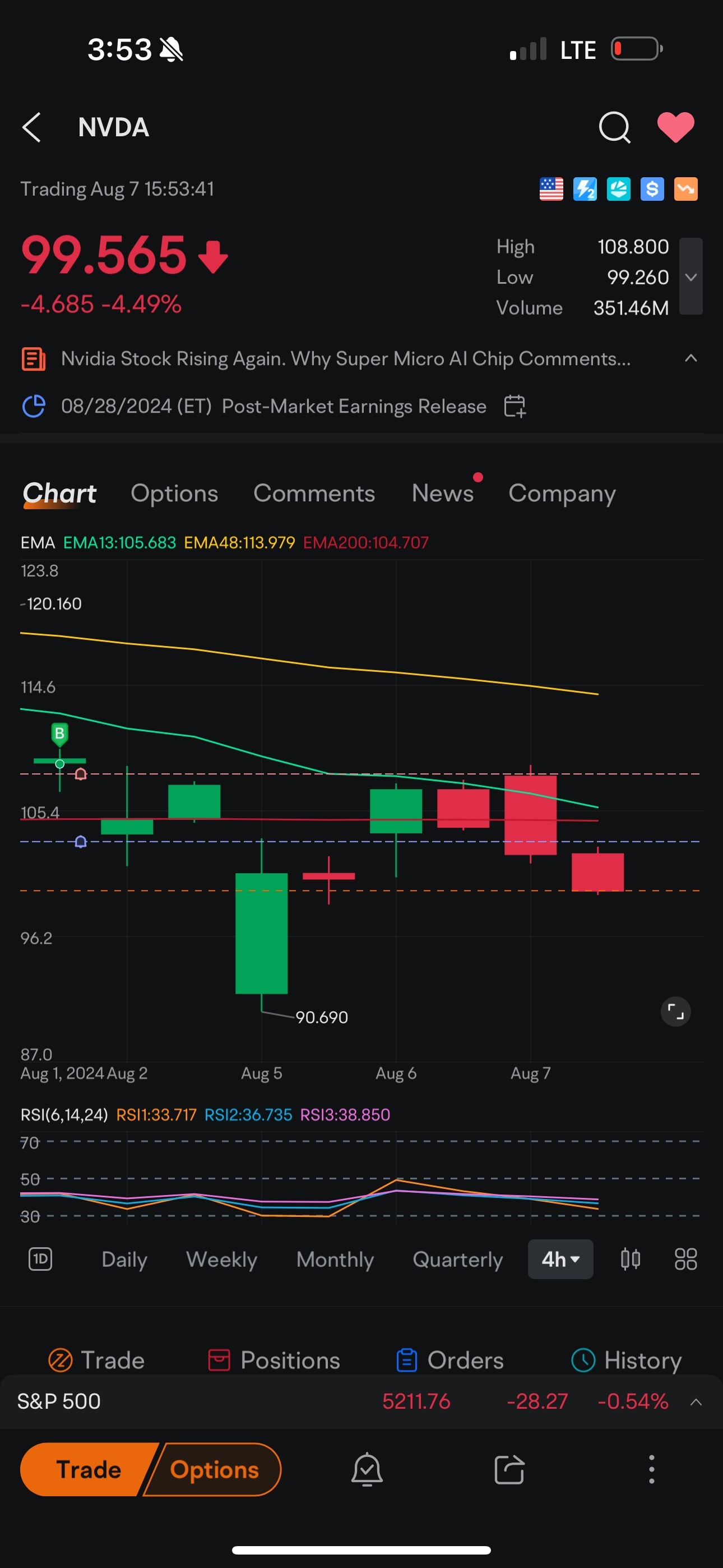Tap the orange downtrend chart icon
The width and height of the screenshot is (723, 1568).
[685, 190]
